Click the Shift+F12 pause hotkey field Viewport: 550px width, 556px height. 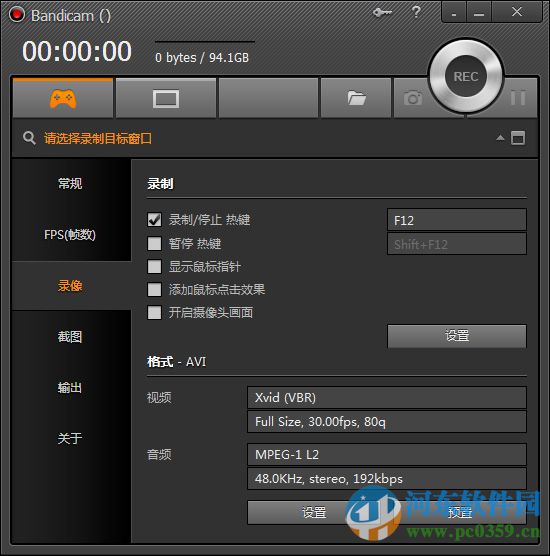[x=457, y=244]
